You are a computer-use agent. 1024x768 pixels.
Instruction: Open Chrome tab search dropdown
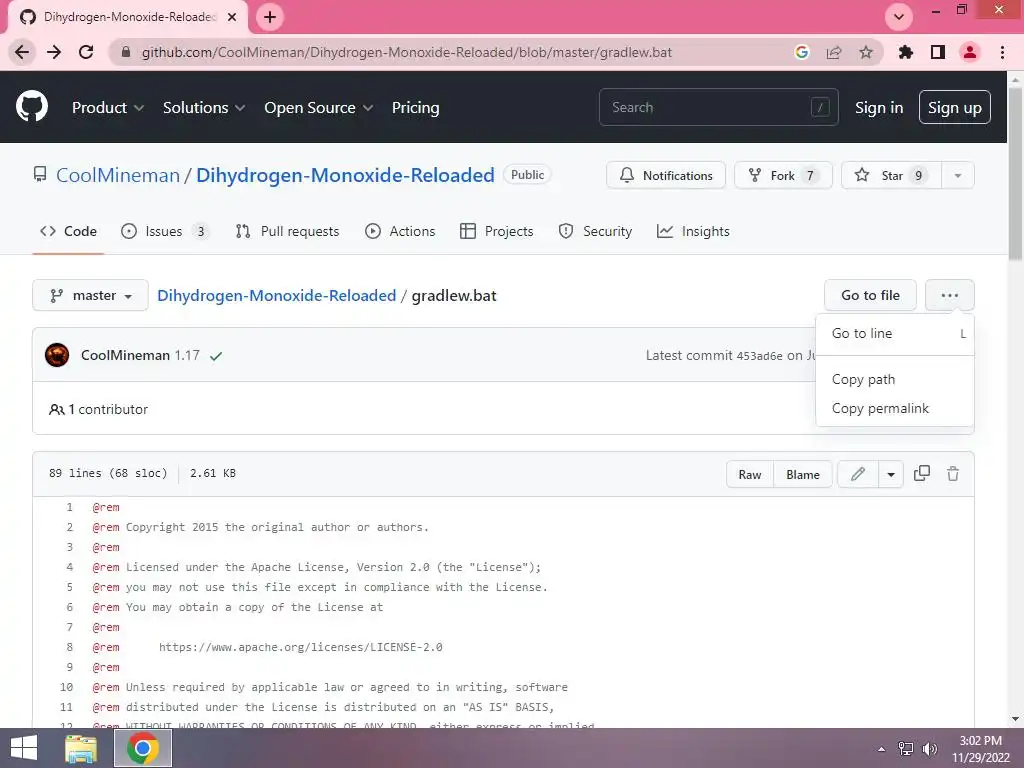899,17
